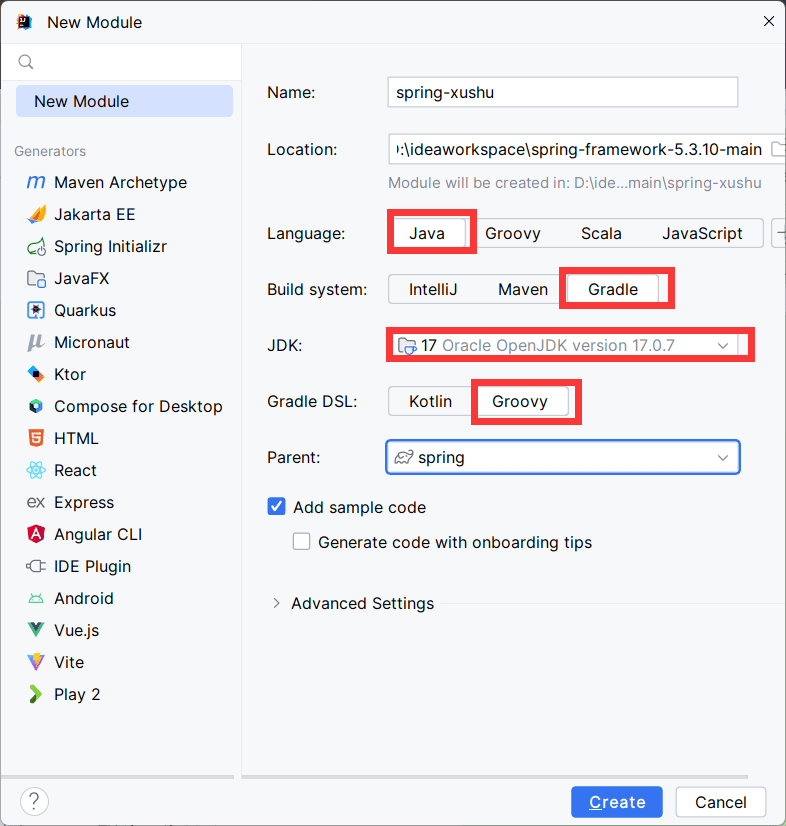This screenshot has height=826, width=786.
Task: Close the New Module dialog
Action: pyautogui.click(x=769, y=21)
